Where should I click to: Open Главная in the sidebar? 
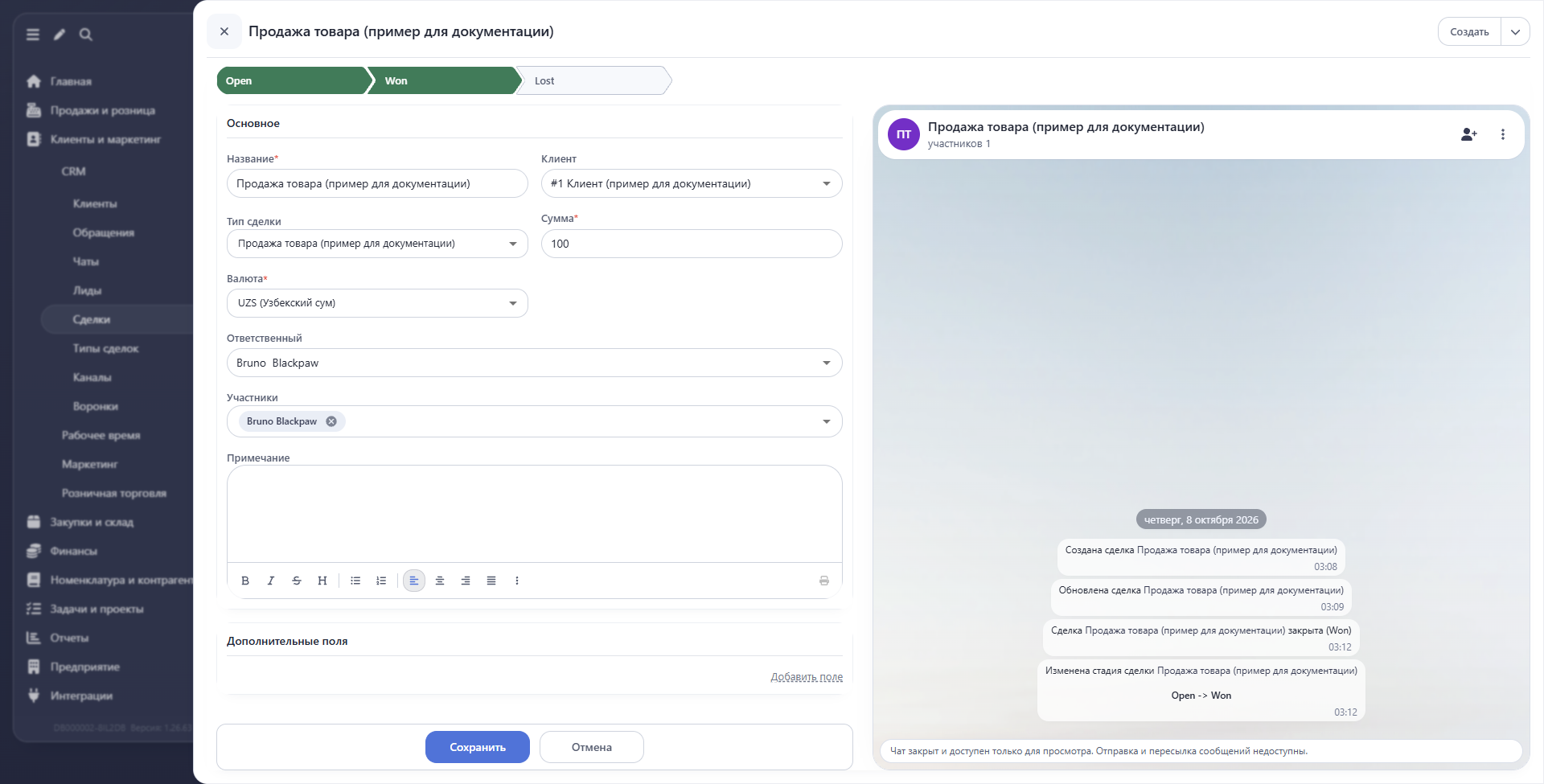pos(71,81)
